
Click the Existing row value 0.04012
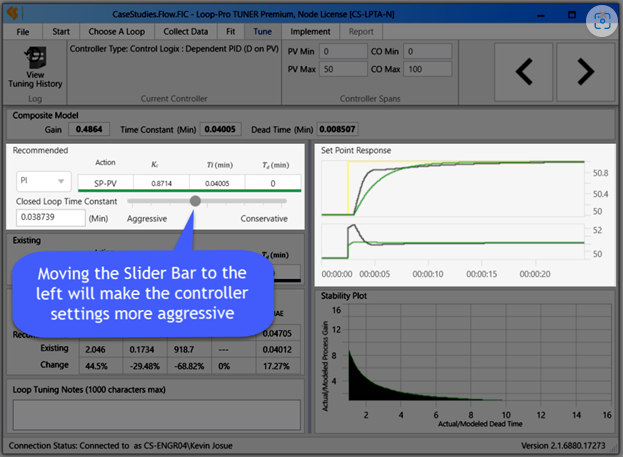(277, 350)
